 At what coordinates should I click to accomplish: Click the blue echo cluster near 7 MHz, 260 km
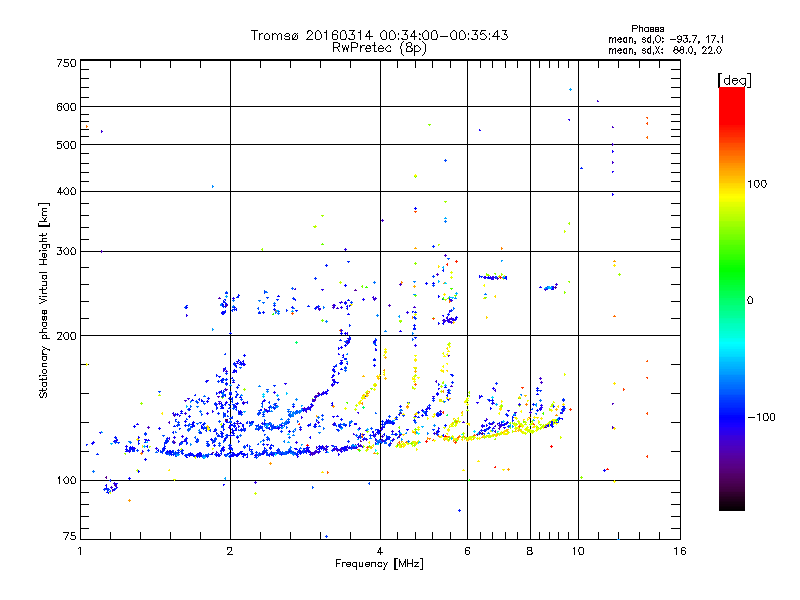click(493, 277)
